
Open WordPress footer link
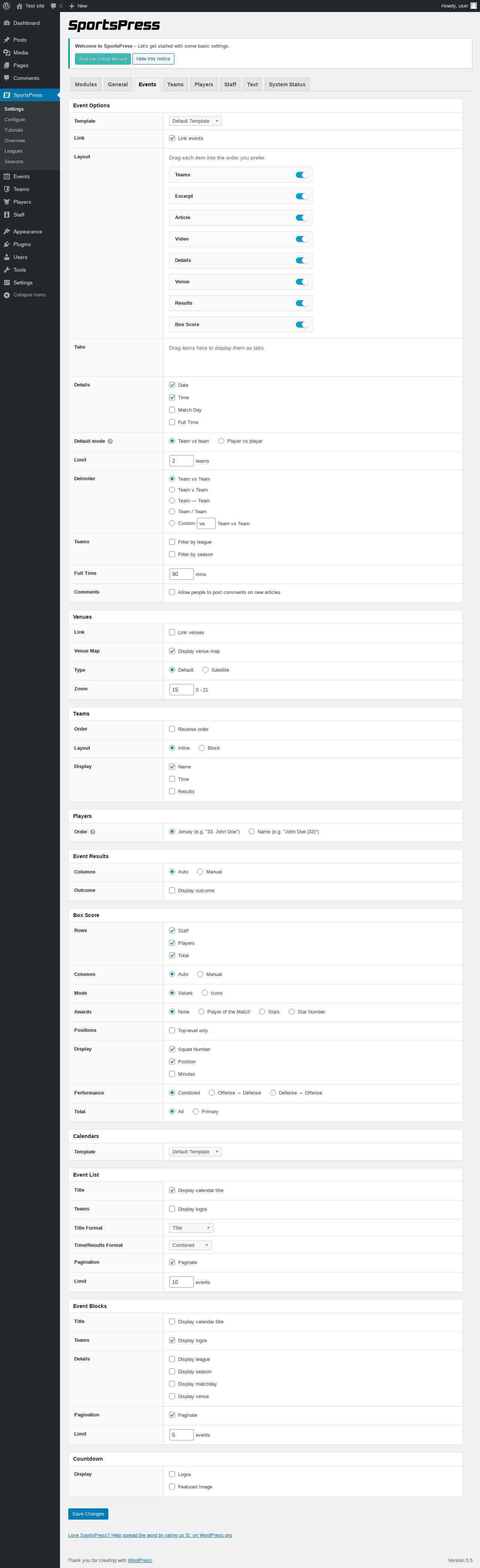(139, 1560)
